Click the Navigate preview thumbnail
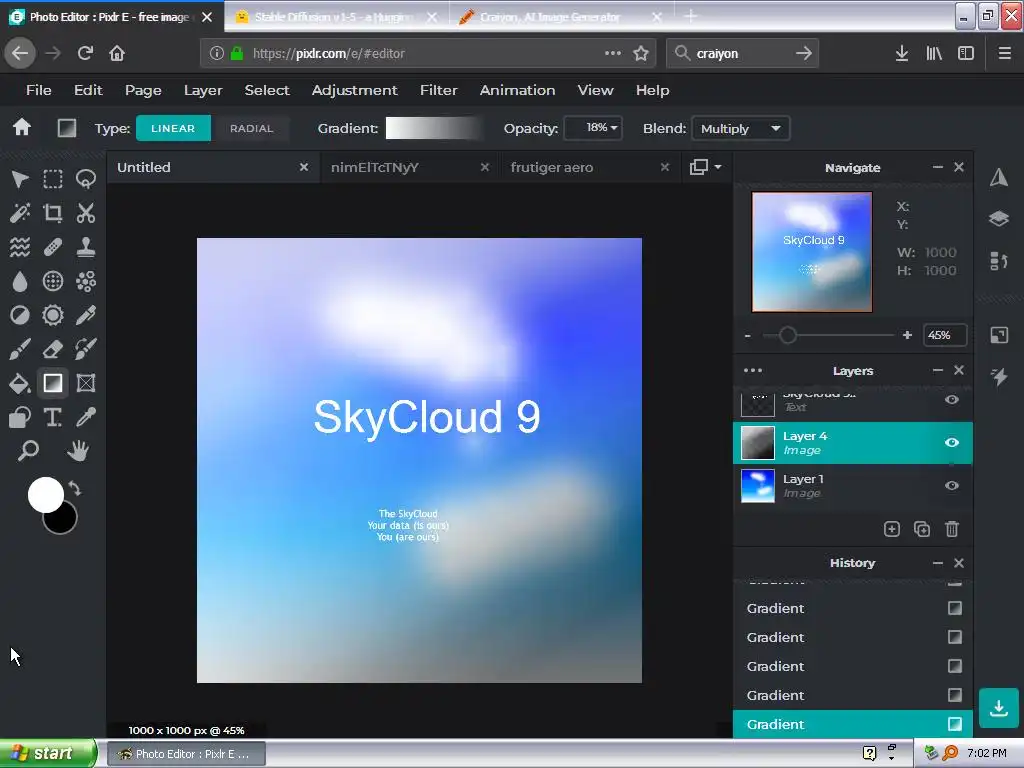 (812, 251)
